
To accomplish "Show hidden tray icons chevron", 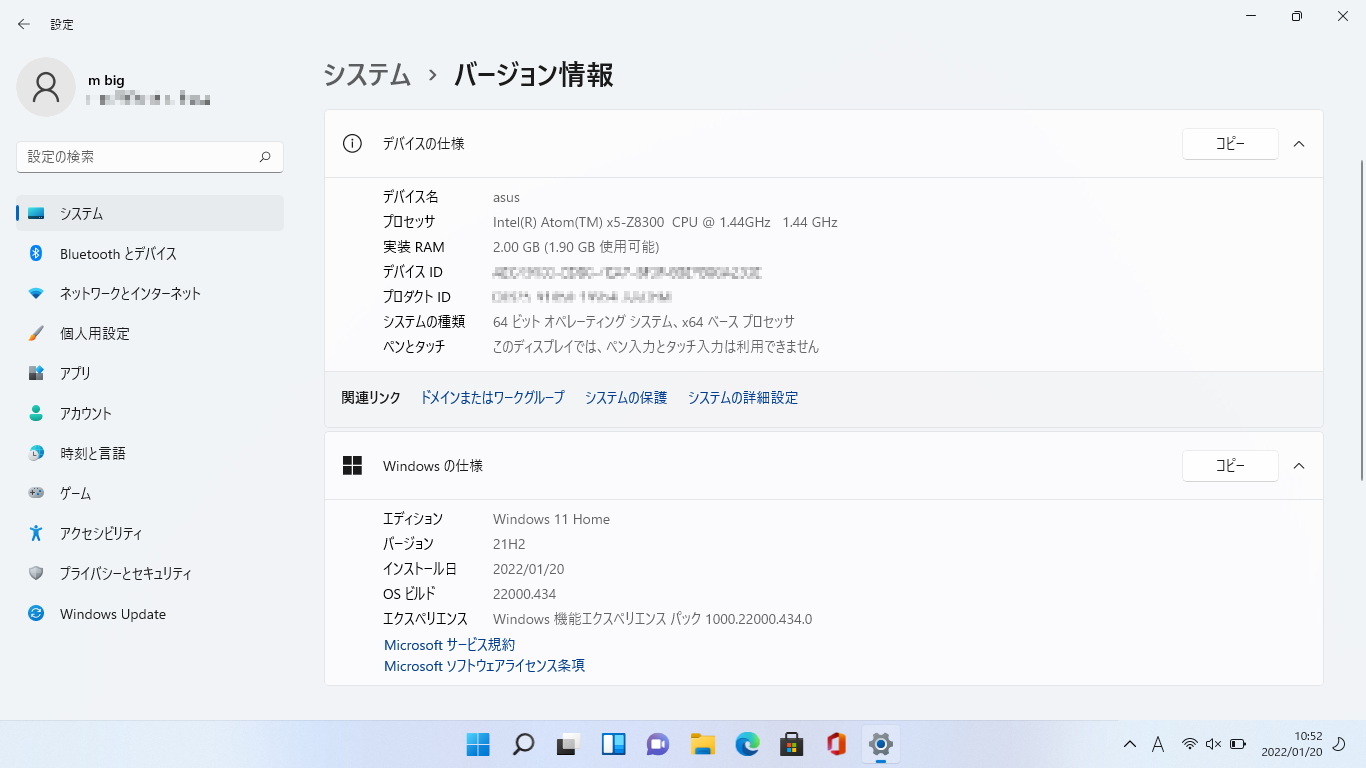I will pos(1130,744).
